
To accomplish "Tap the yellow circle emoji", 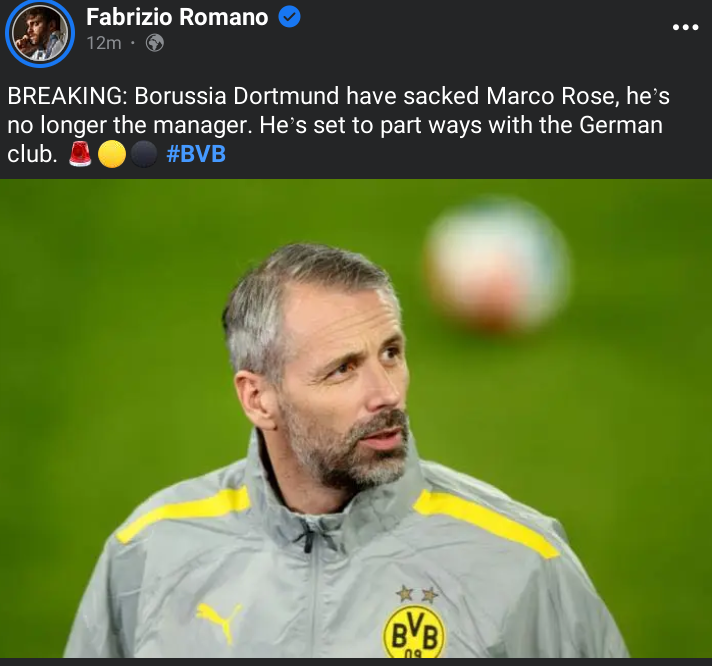I will pos(111,154).
